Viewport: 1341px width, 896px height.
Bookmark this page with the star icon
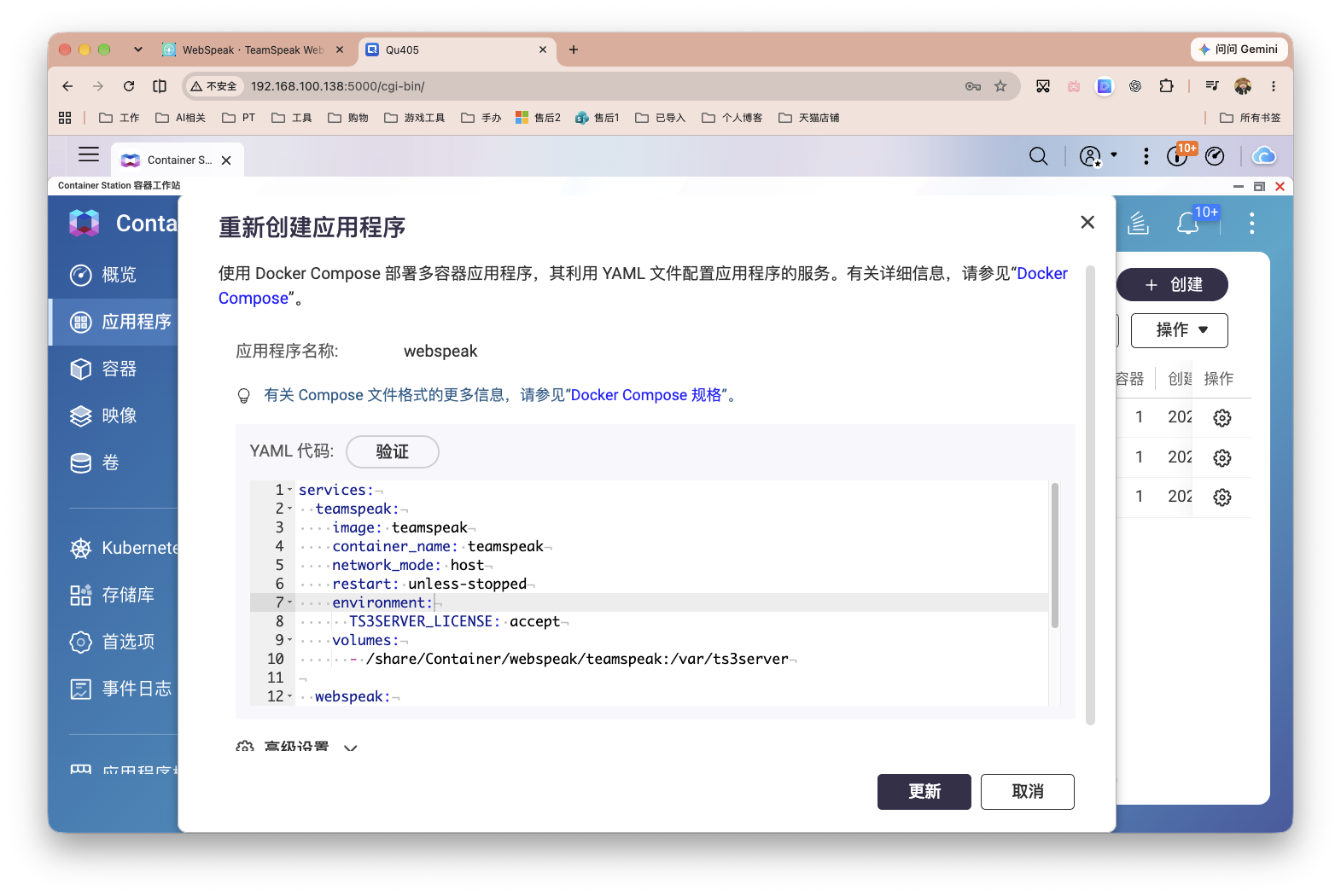click(1000, 86)
